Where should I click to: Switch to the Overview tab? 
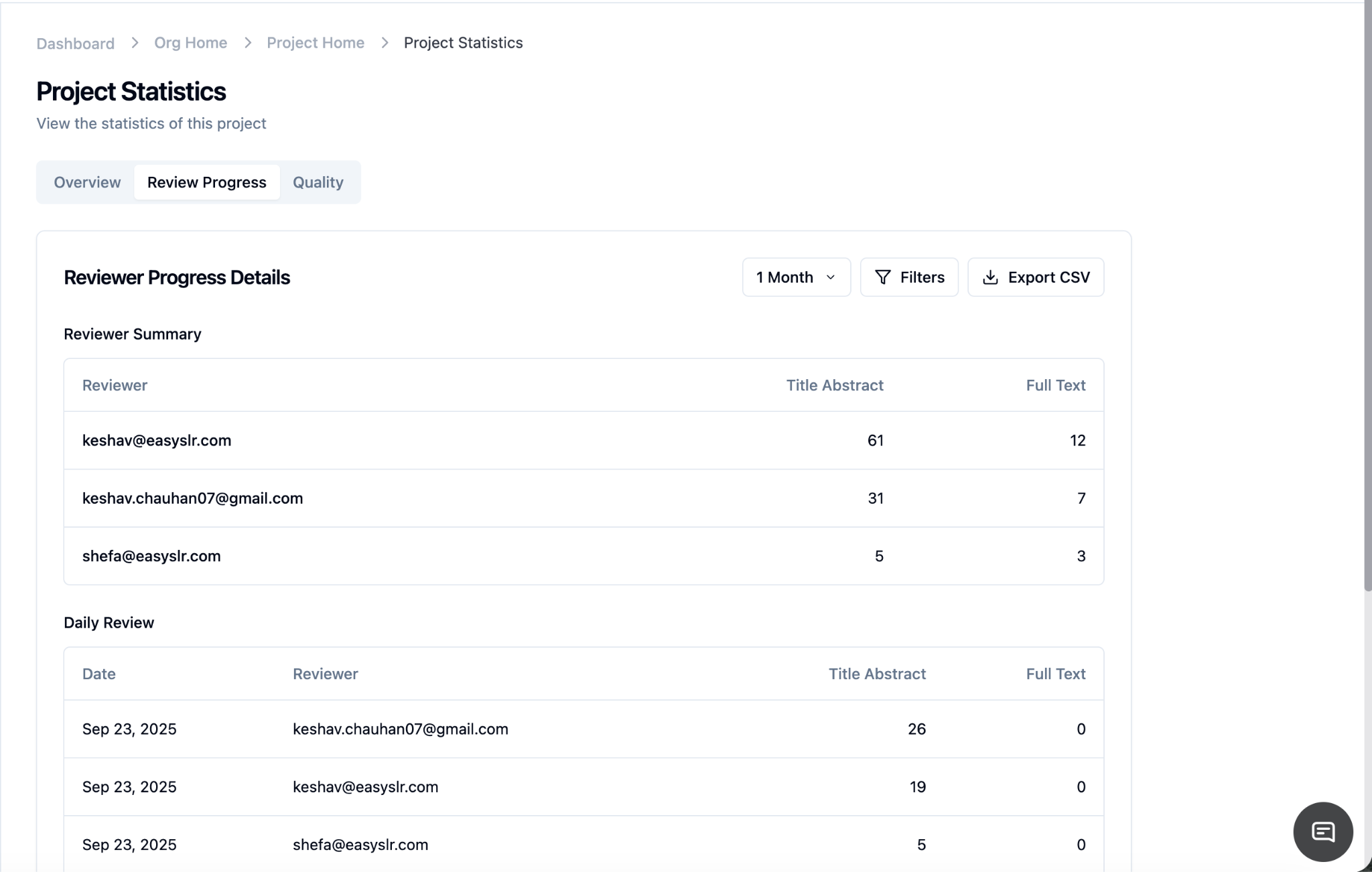click(x=87, y=182)
